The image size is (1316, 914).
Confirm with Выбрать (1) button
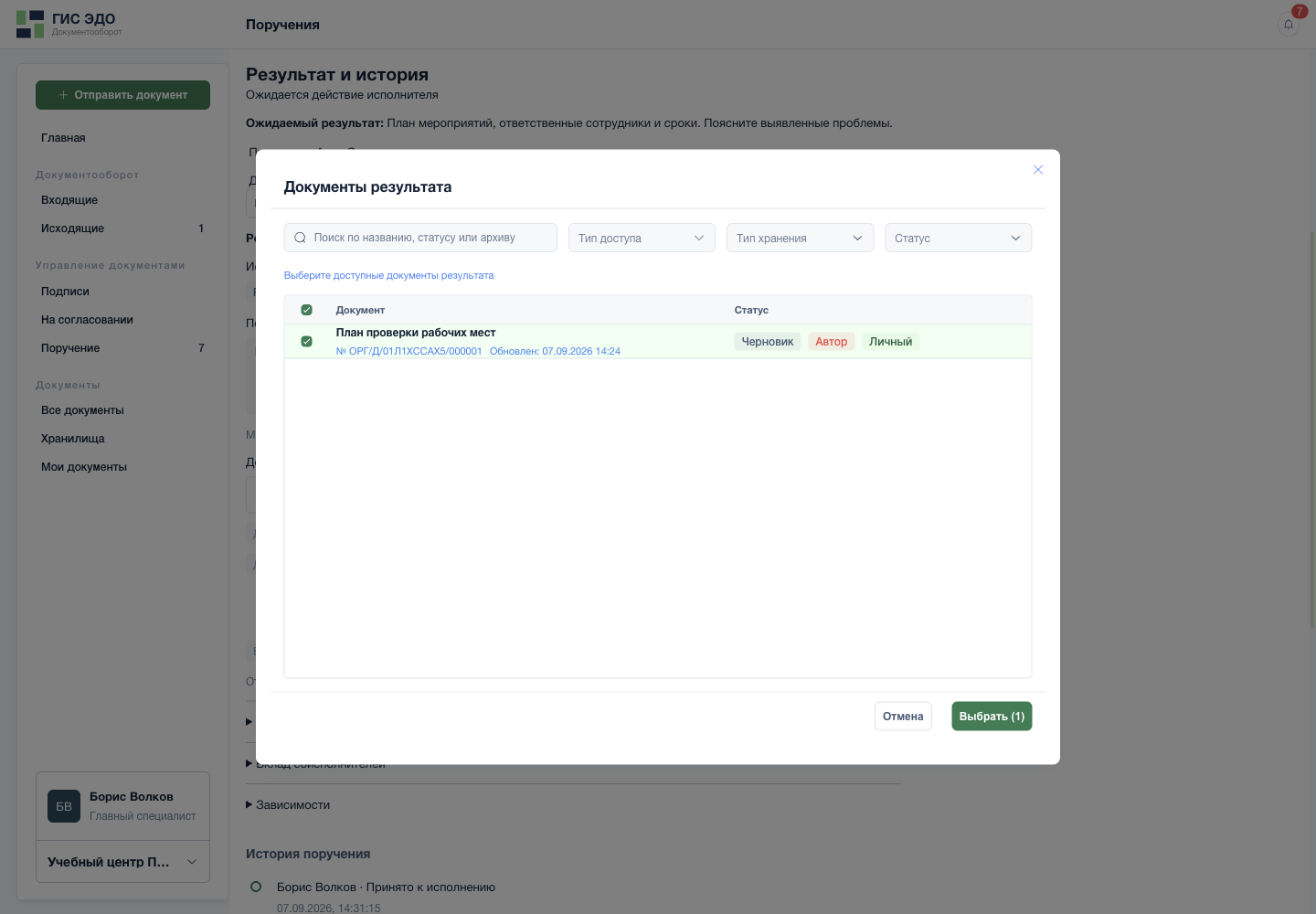(x=992, y=717)
